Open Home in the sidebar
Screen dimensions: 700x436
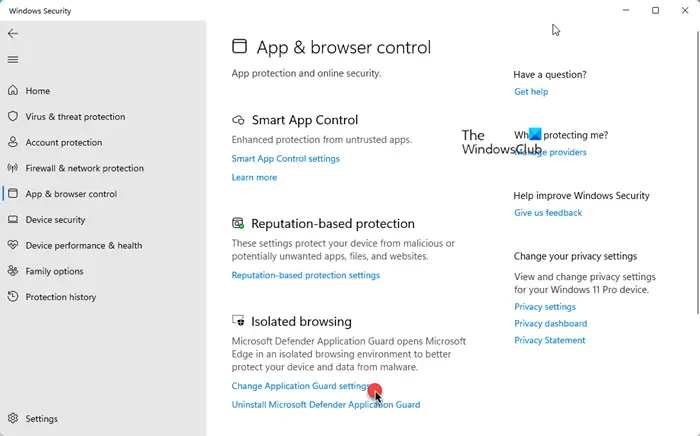click(x=38, y=91)
